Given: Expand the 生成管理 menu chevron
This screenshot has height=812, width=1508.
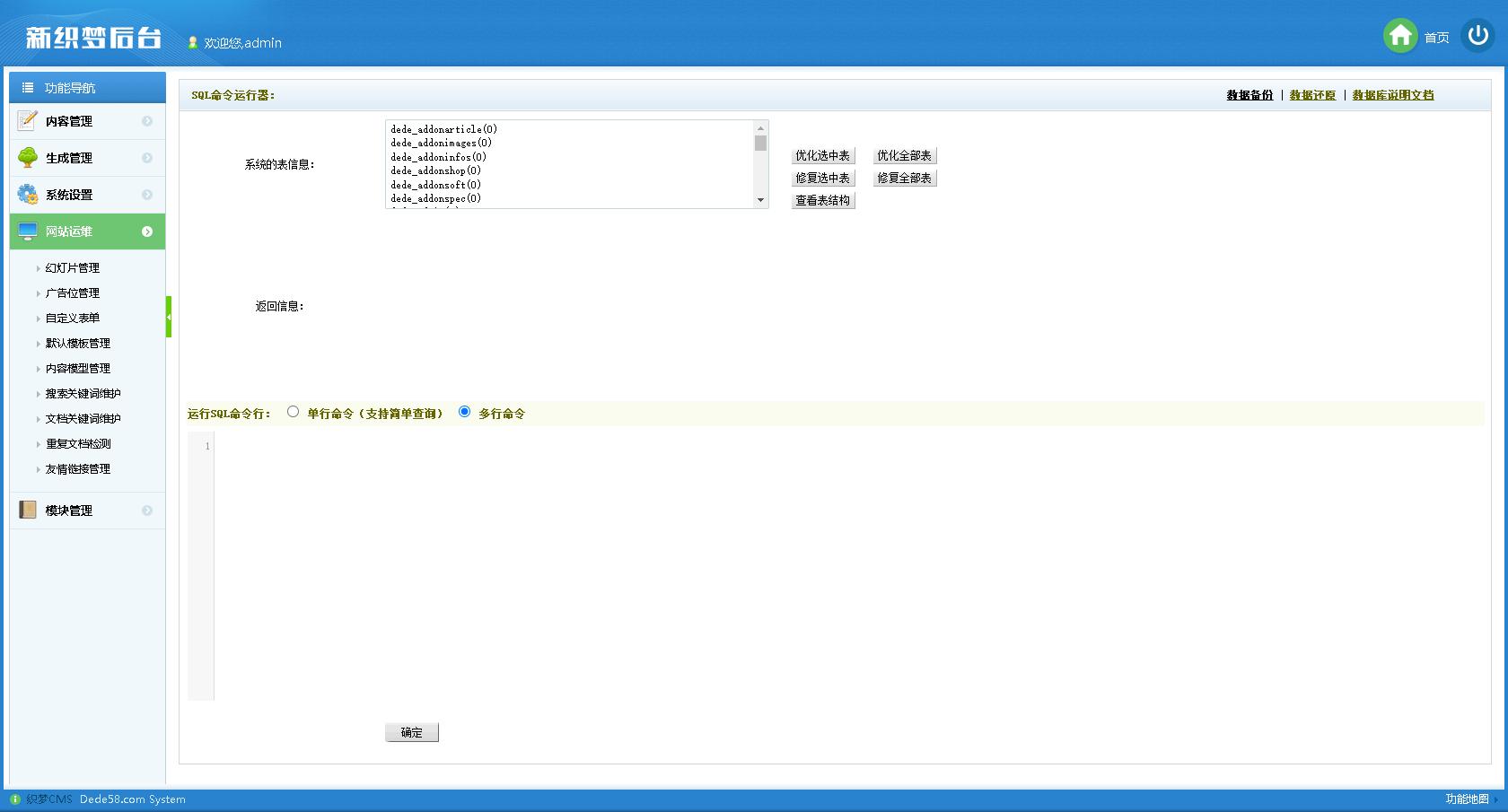Looking at the screenshot, I should pyautogui.click(x=148, y=157).
